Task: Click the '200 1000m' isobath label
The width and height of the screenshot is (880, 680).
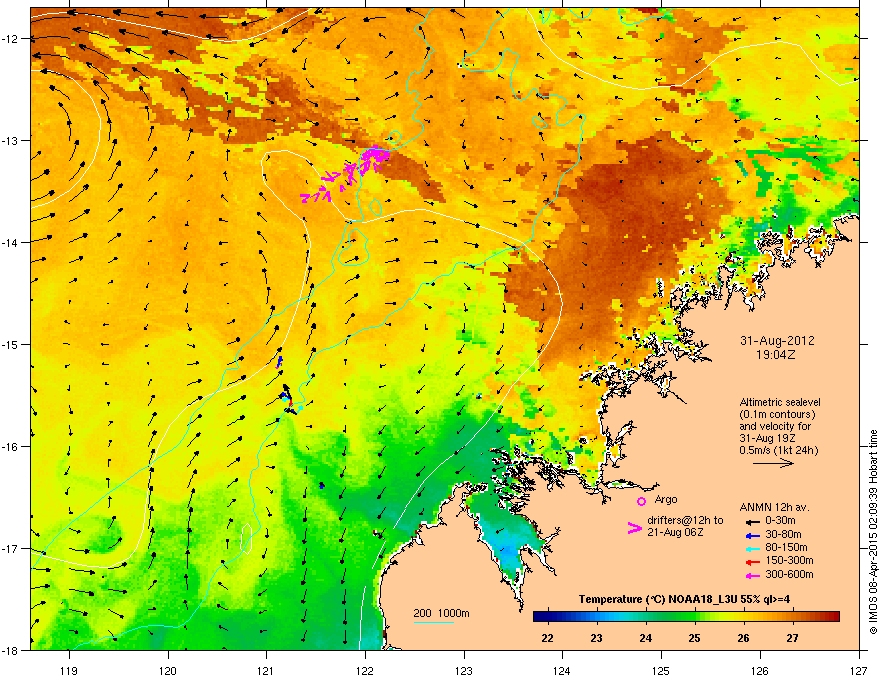Action: [x=441, y=613]
